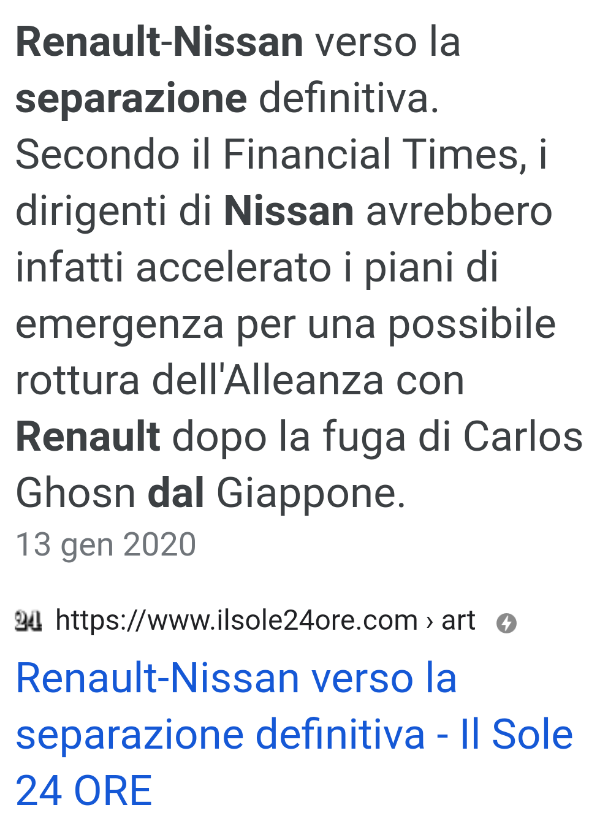The image size is (600, 821).
Task: Click the word "emergenza" in snippet
Action: (x=119, y=325)
